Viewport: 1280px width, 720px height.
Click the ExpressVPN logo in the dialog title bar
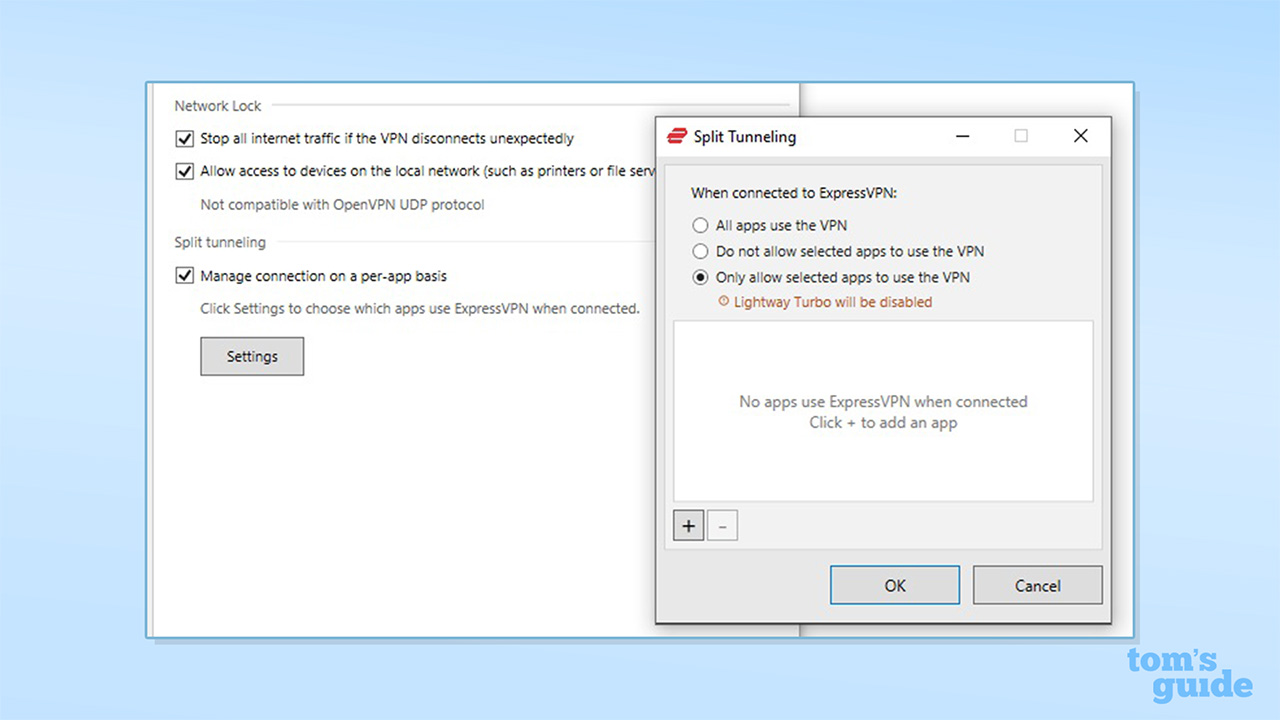(677, 136)
